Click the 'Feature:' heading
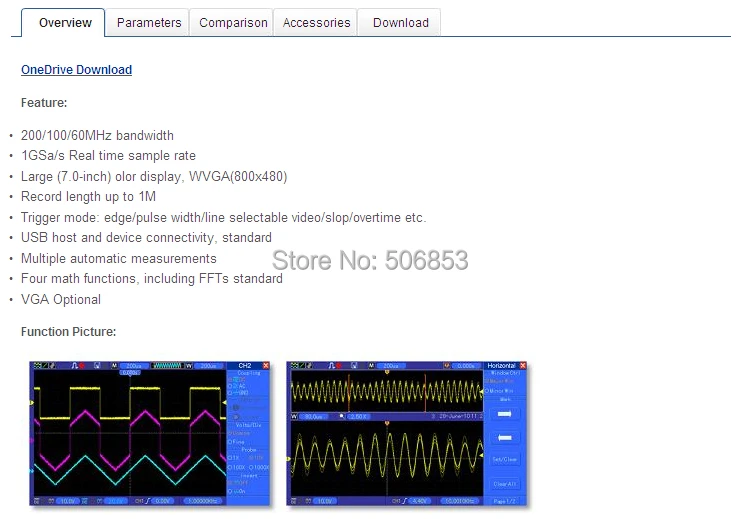The image size is (738, 519). tap(44, 103)
